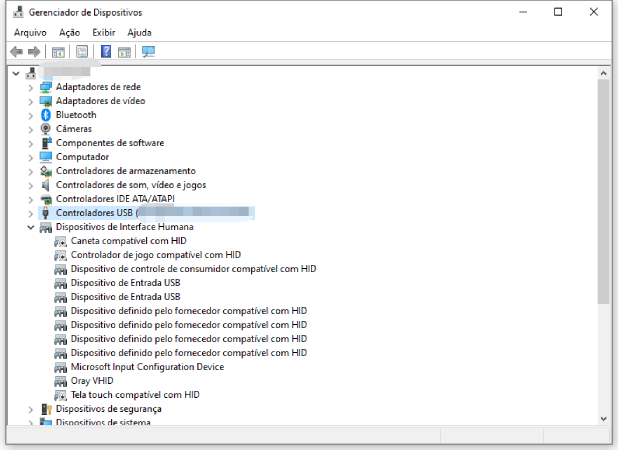Expand Adaptadores de rede
This screenshot has height=450, width=618.
[31, 87]
